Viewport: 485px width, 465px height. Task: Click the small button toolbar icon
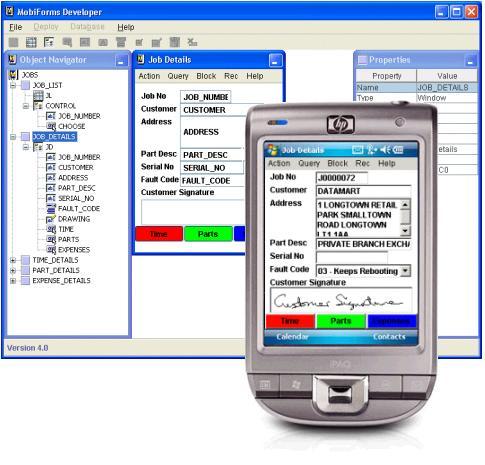[x=103, y=42]
